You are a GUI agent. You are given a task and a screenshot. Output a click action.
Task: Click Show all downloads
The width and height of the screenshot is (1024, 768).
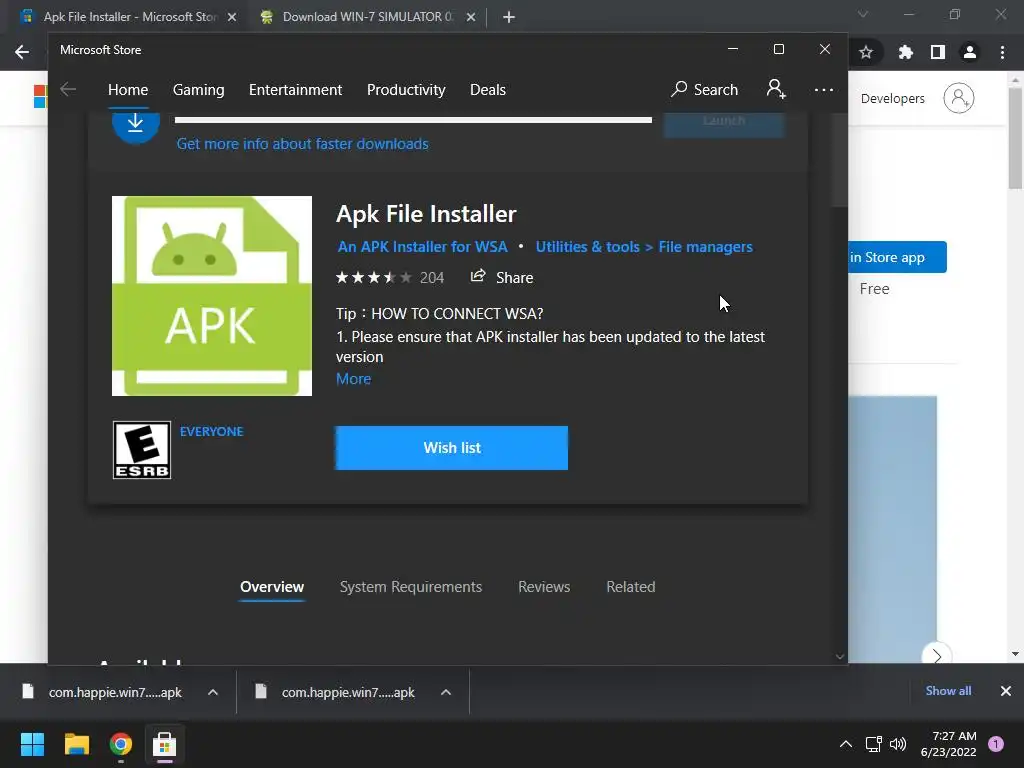pos(948,691)
